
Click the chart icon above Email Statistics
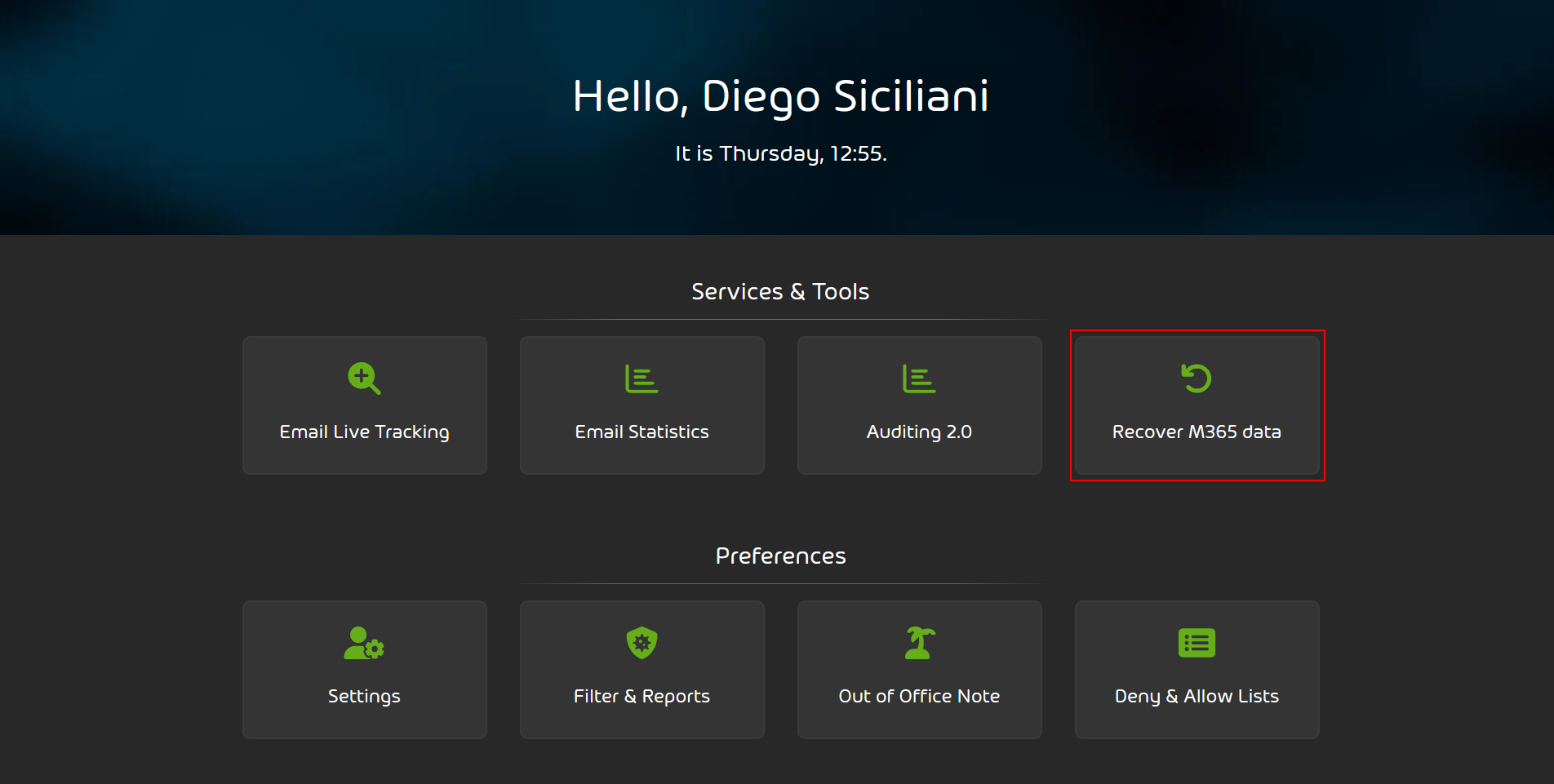click(642, 379)
